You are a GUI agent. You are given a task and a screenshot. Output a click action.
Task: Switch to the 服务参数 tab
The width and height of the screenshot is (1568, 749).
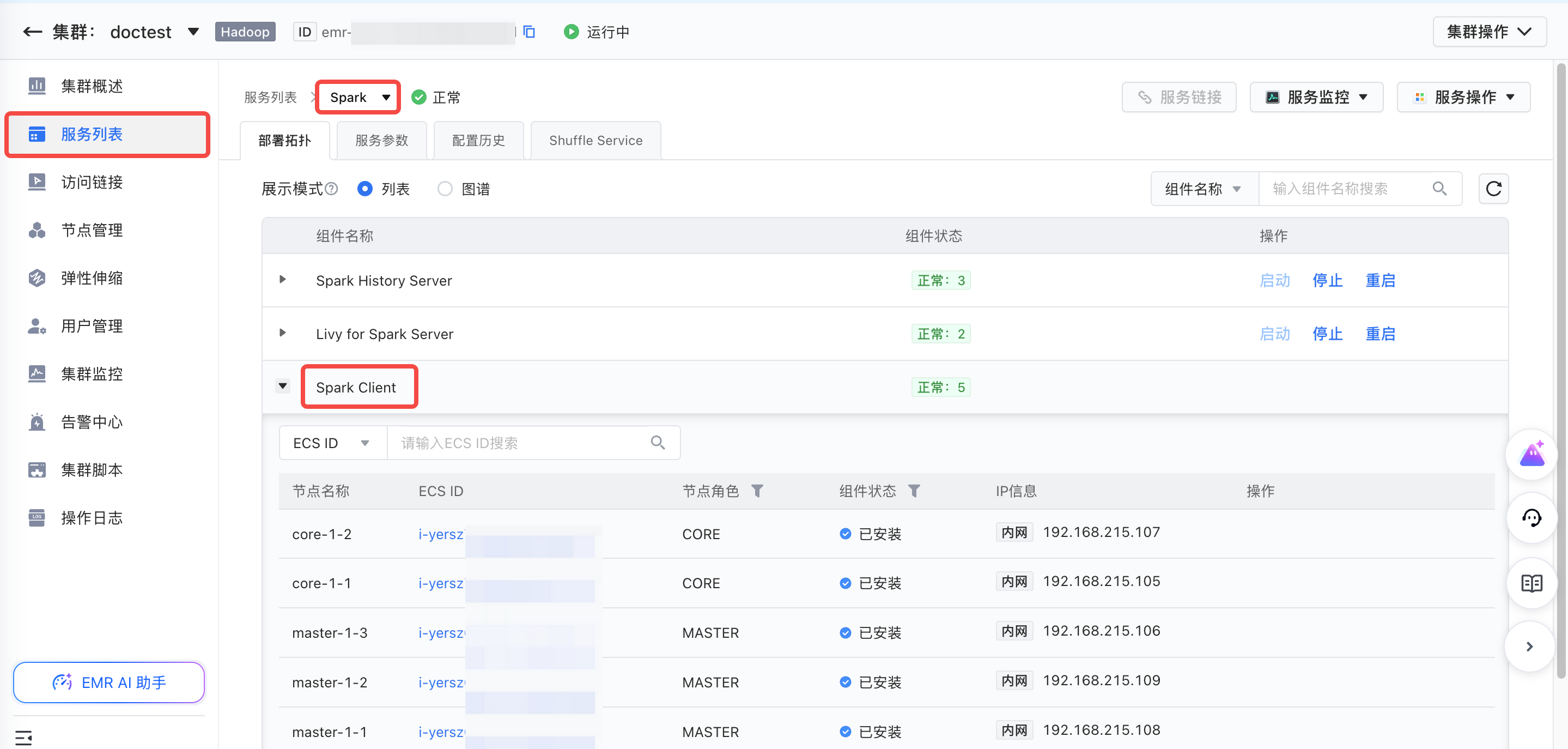[382, 141]
